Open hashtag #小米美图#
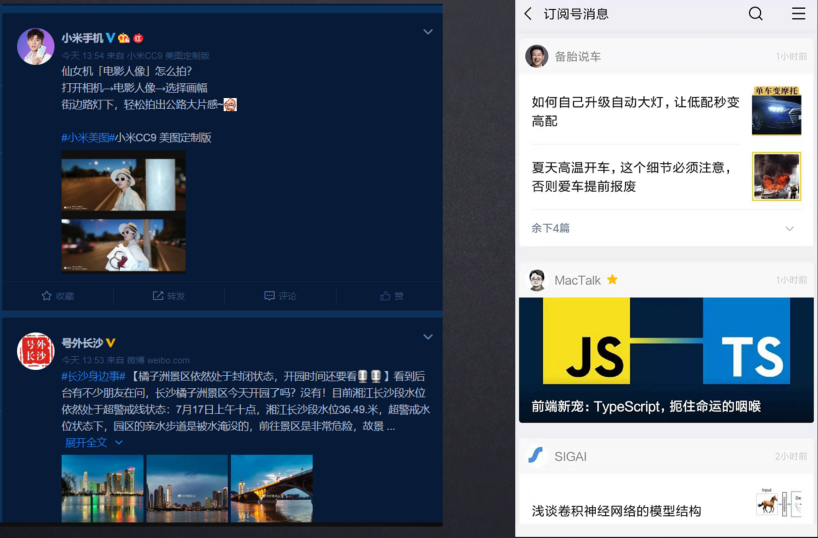The width and height of the screenshot is (818, 538). (x=88, y=138)
